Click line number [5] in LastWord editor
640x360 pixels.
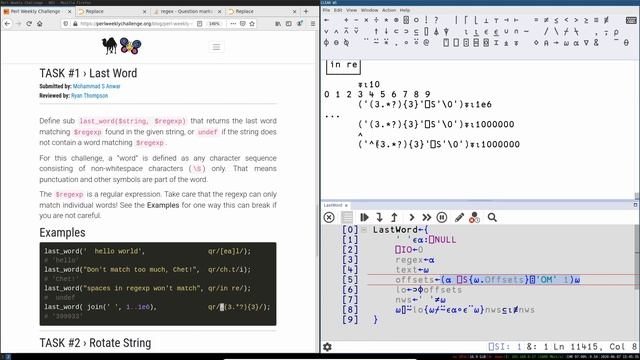click(x=350, y=280)
